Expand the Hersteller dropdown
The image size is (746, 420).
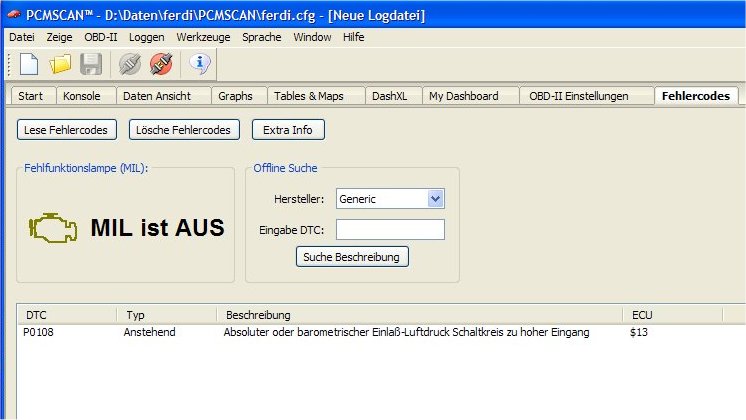[434, 199]
